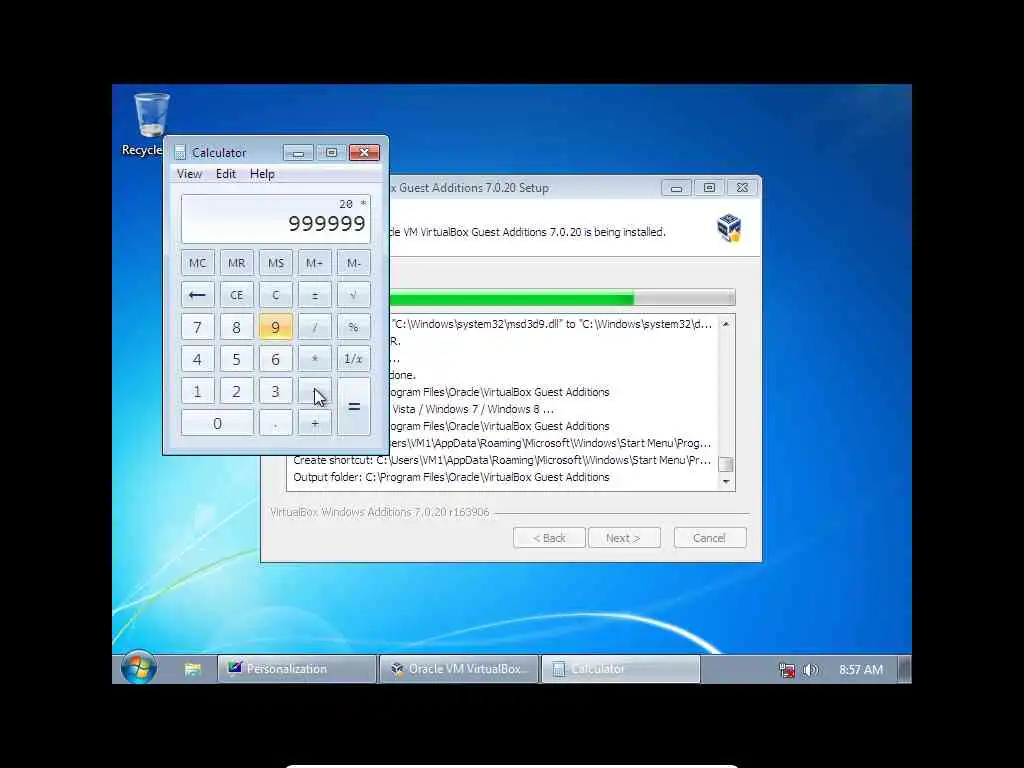Click digit 5 on the Calculator
Screen dimensions: 1024x768
(x=236, y=359)
